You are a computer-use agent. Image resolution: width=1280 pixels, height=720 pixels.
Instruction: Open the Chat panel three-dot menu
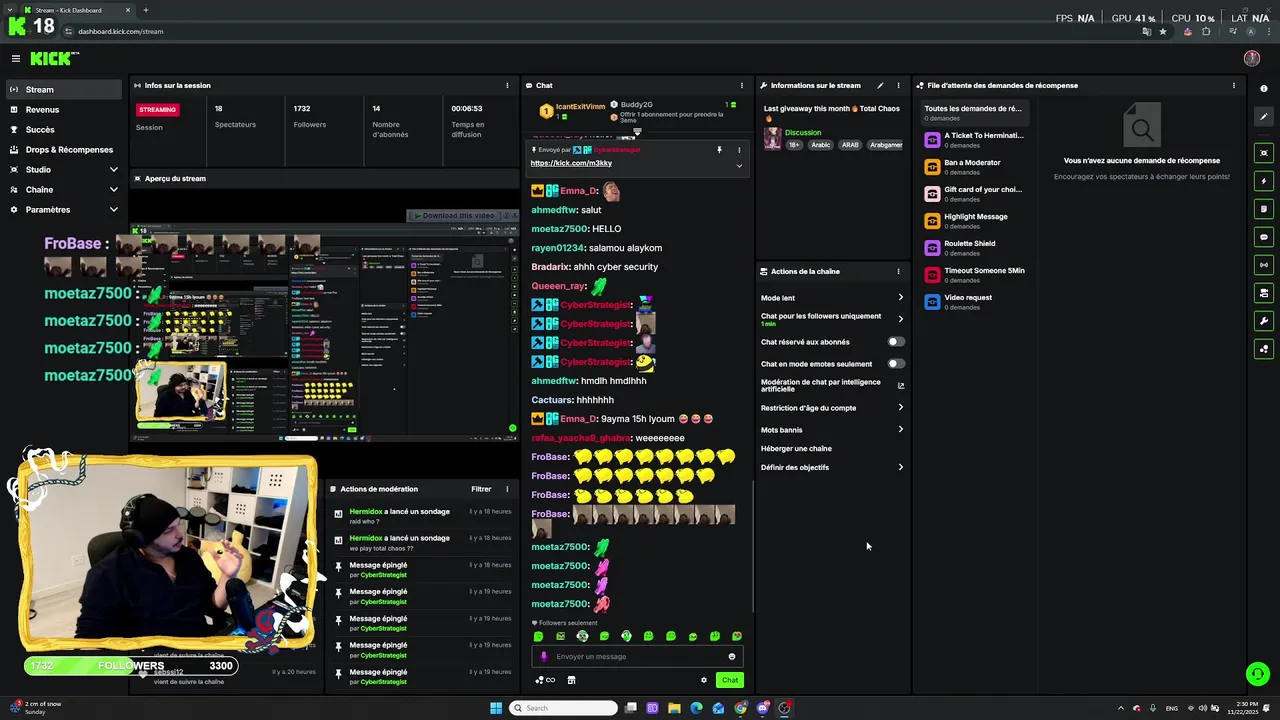pyautogui.click(x=741, y=85)
